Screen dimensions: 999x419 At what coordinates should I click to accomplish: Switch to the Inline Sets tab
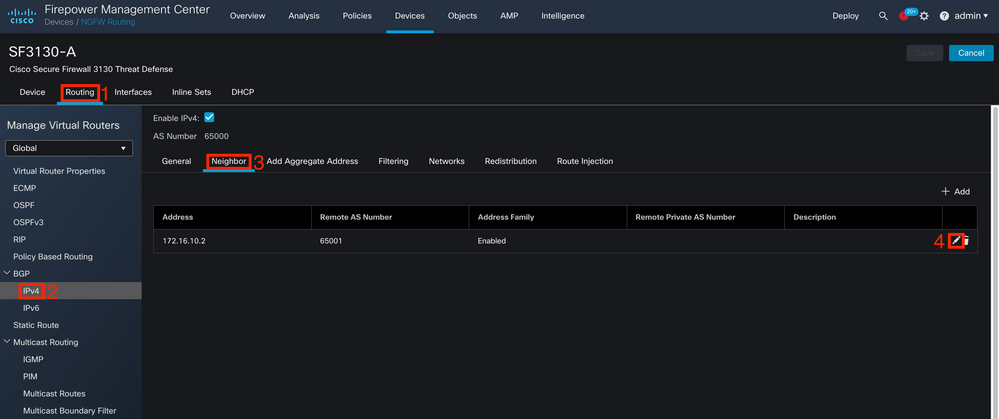coord(191,92)
